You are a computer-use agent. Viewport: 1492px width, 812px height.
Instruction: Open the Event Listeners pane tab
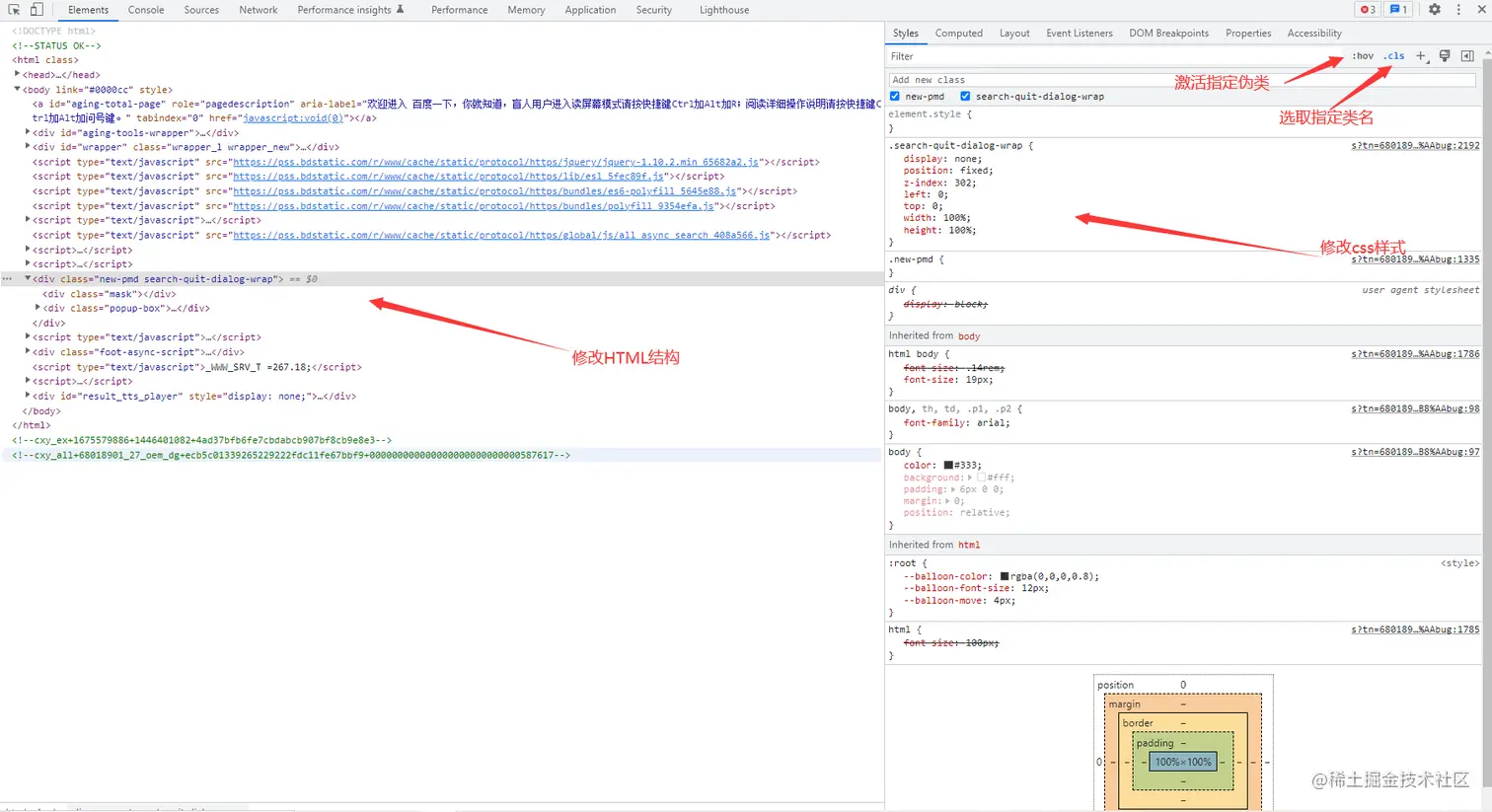point(1080,34)
